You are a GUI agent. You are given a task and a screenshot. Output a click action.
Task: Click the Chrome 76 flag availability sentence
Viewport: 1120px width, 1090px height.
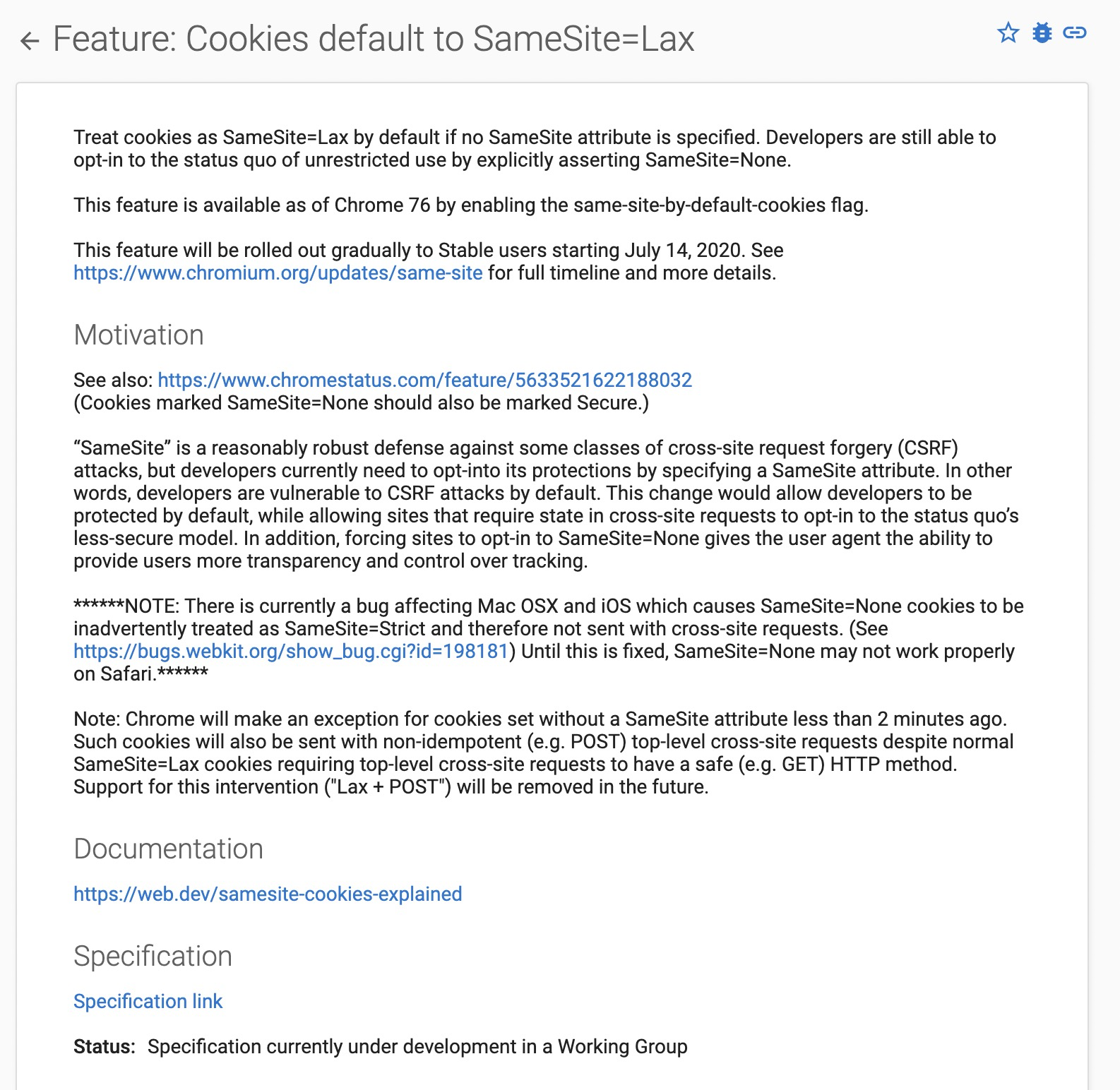(471, 205)
